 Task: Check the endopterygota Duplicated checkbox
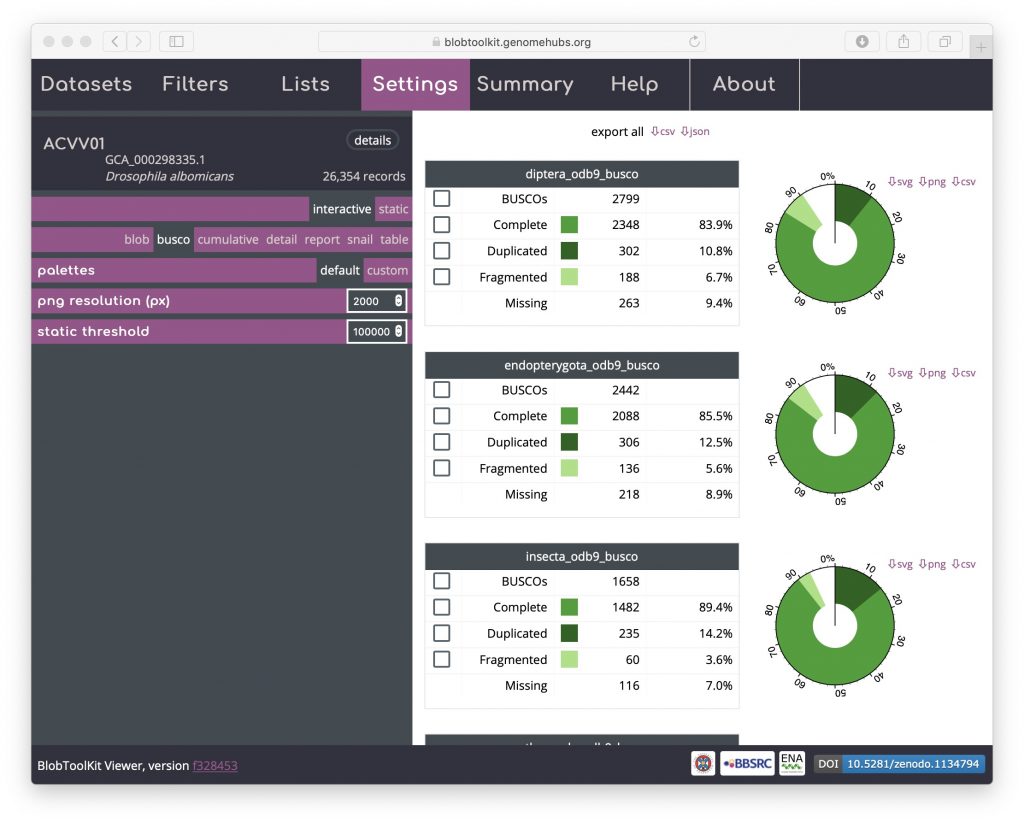click(441, 442)
